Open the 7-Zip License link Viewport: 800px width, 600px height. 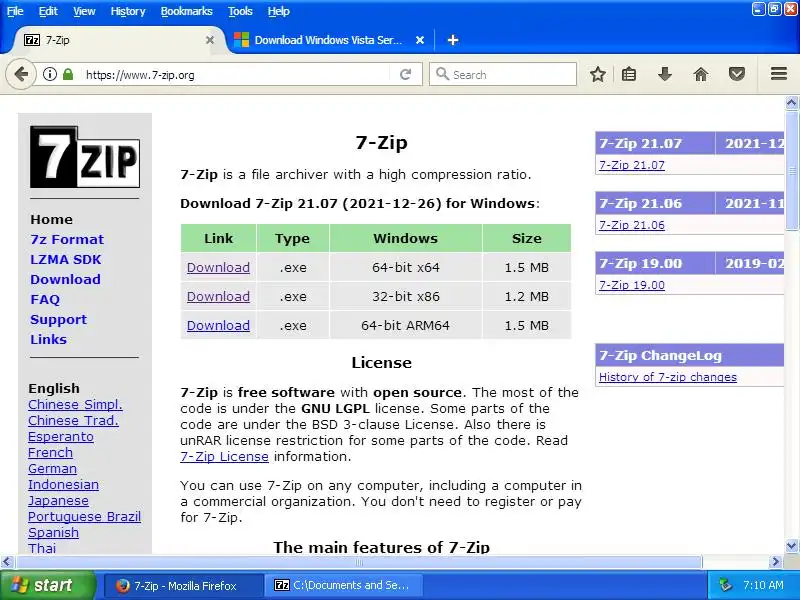click(224, 457)
